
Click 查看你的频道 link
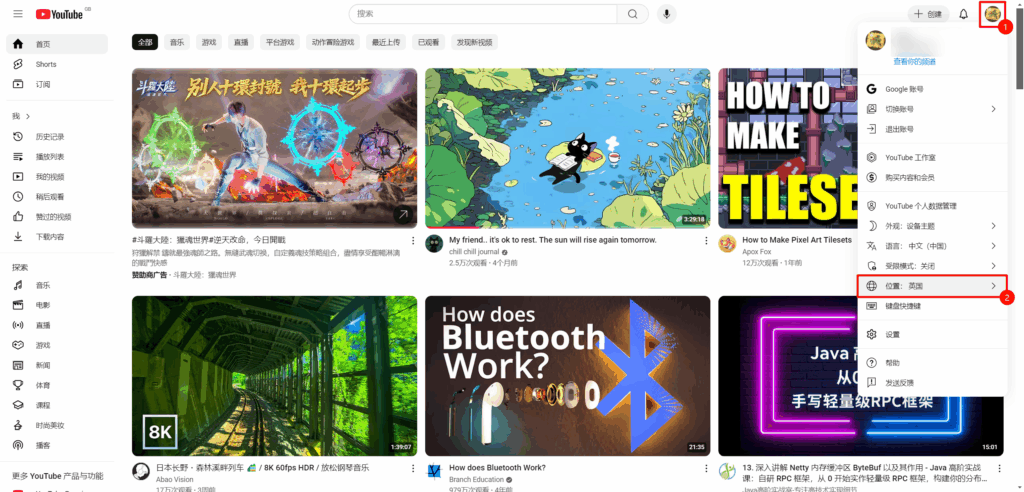coord(914,61)
